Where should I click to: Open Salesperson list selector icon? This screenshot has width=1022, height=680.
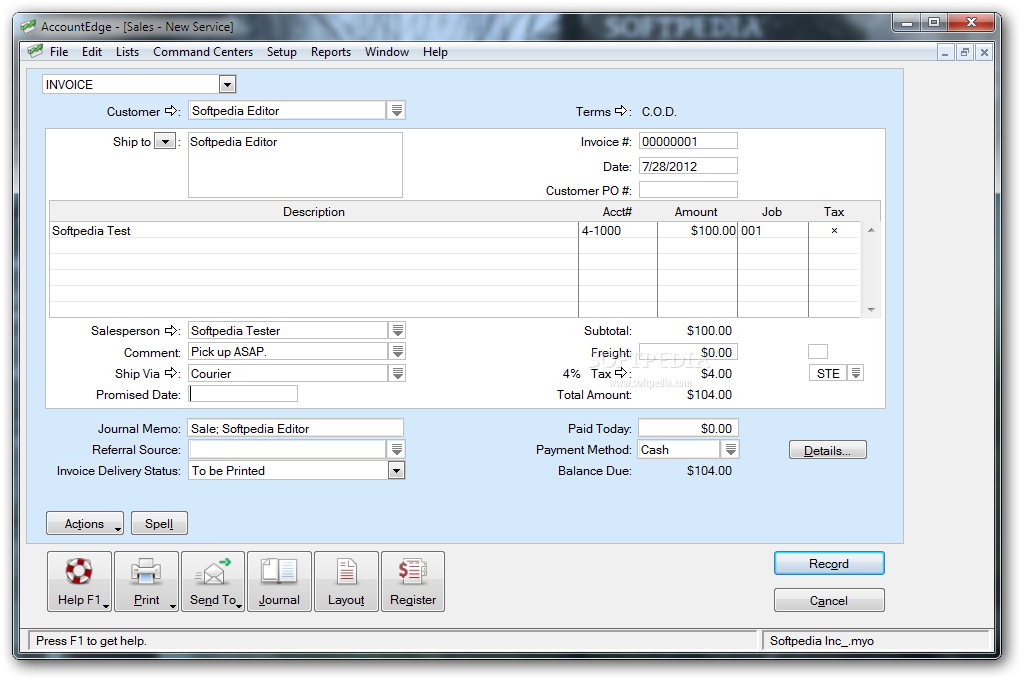click(x=397, y=330)
